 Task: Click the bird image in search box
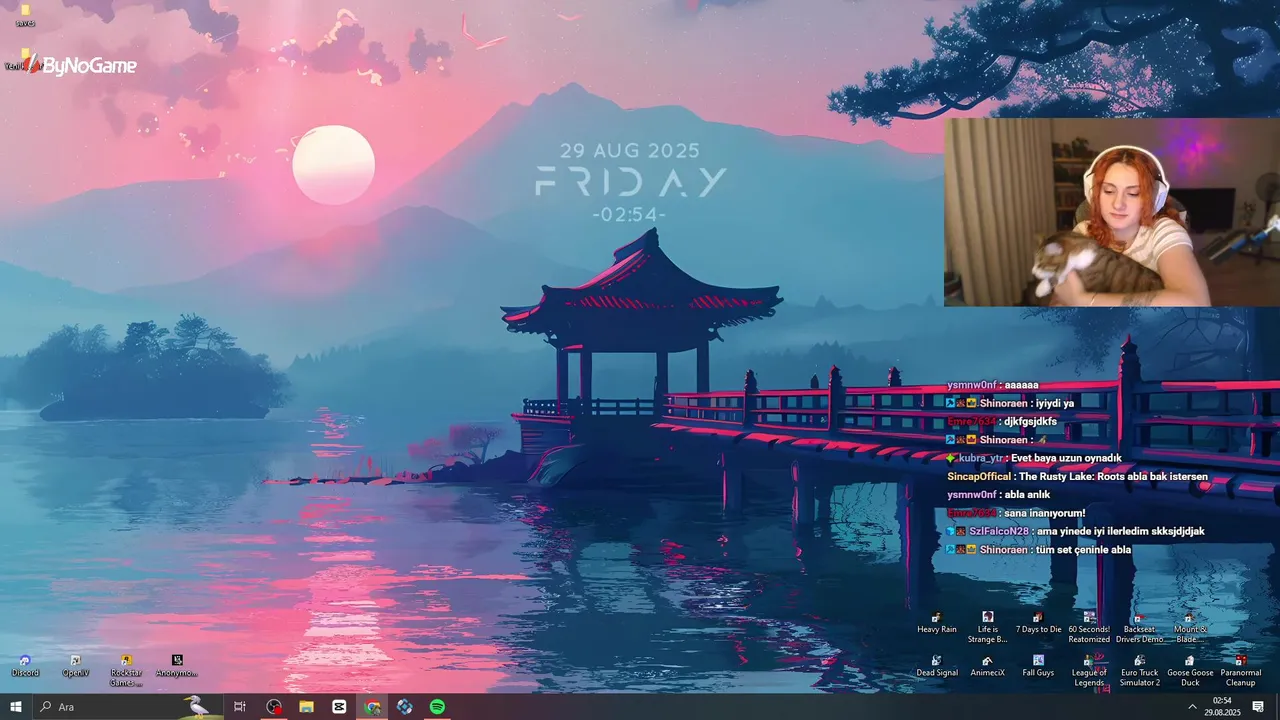point(198,706)
